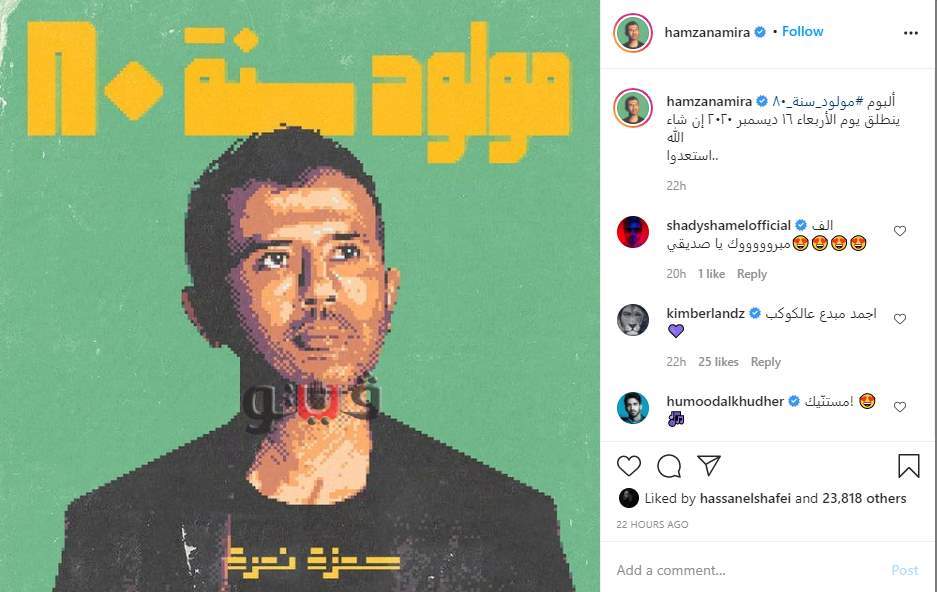Save the post with the bookmark icon
937x592 pixels.
[x=908, y=466]
